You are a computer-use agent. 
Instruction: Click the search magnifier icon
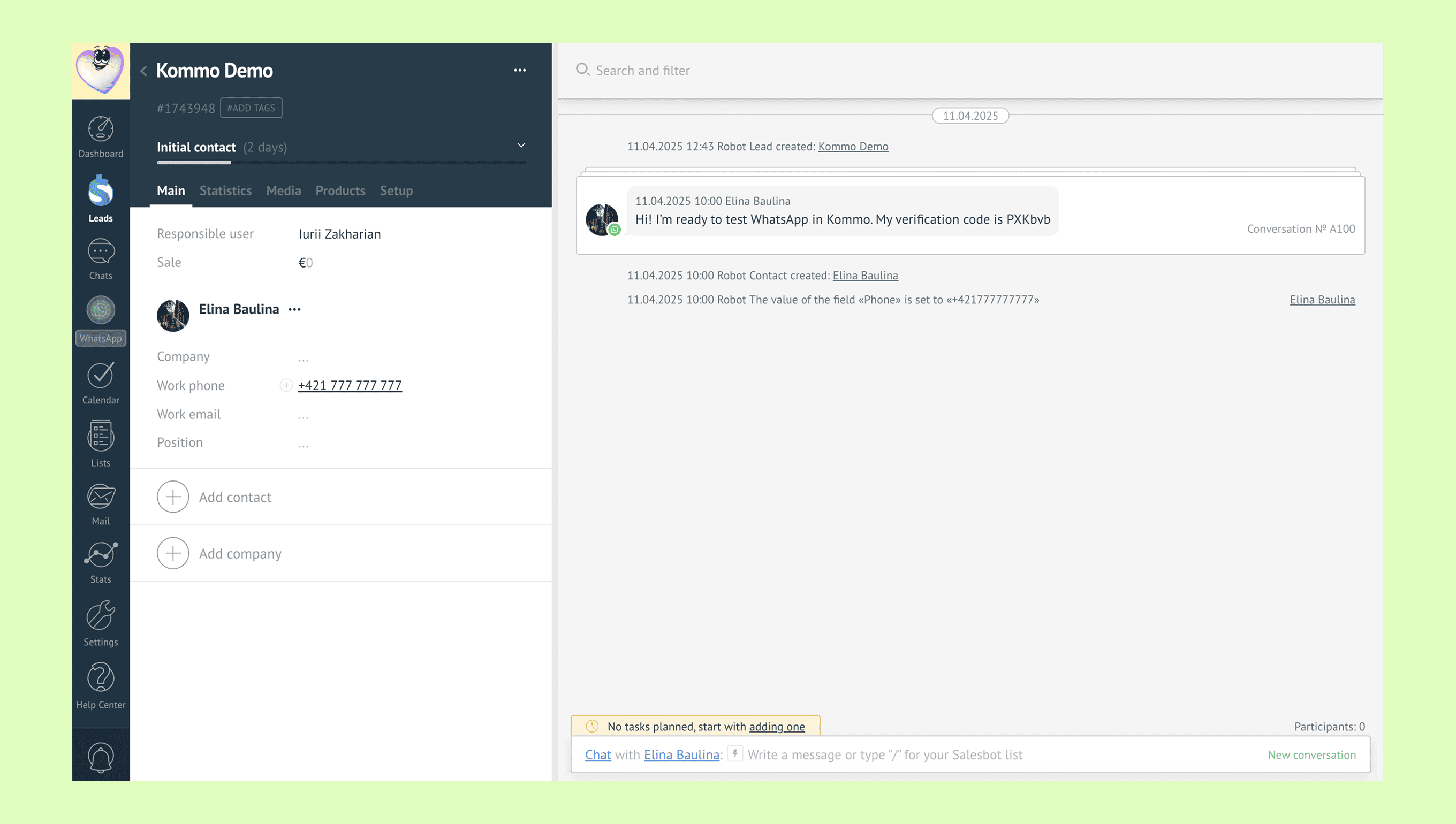click(x=582, y=69)
